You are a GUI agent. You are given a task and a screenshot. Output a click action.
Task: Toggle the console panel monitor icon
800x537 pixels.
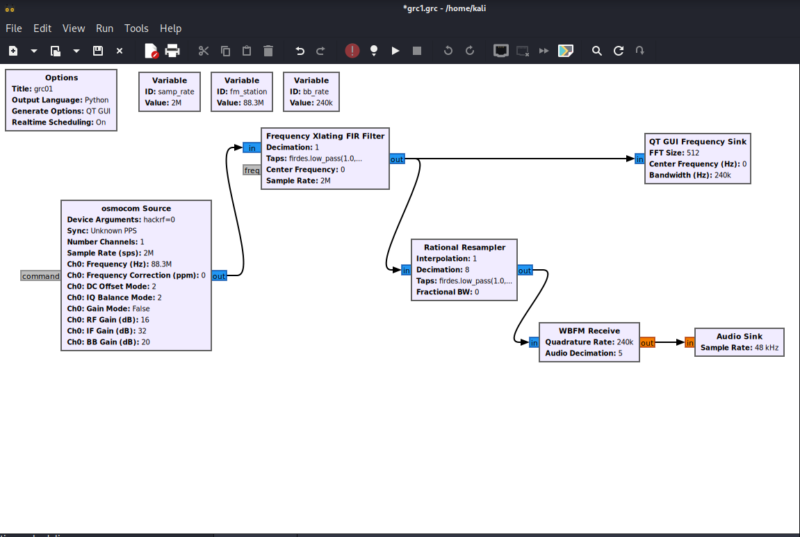coord(501,50)
